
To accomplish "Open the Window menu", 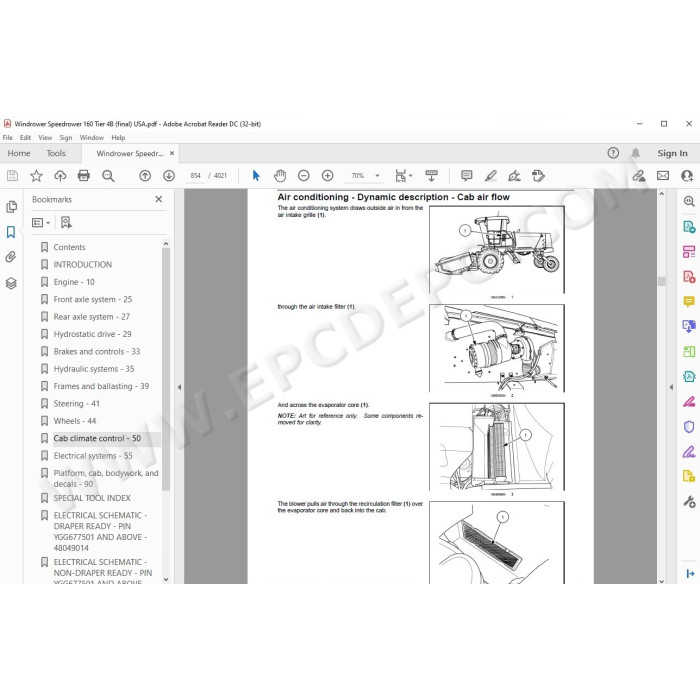I will pos(92,138).
